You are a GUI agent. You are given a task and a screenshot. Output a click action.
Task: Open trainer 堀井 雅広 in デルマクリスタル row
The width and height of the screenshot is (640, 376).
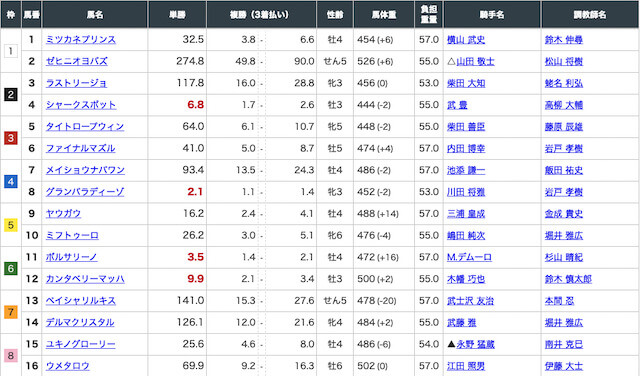[x=564, y=323]
